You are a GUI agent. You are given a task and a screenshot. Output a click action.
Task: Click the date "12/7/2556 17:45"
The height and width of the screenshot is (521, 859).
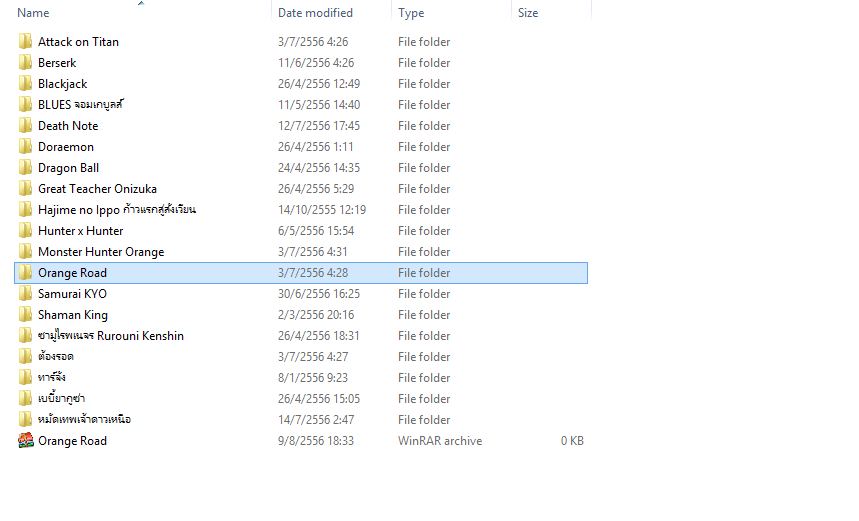point(319,125)
